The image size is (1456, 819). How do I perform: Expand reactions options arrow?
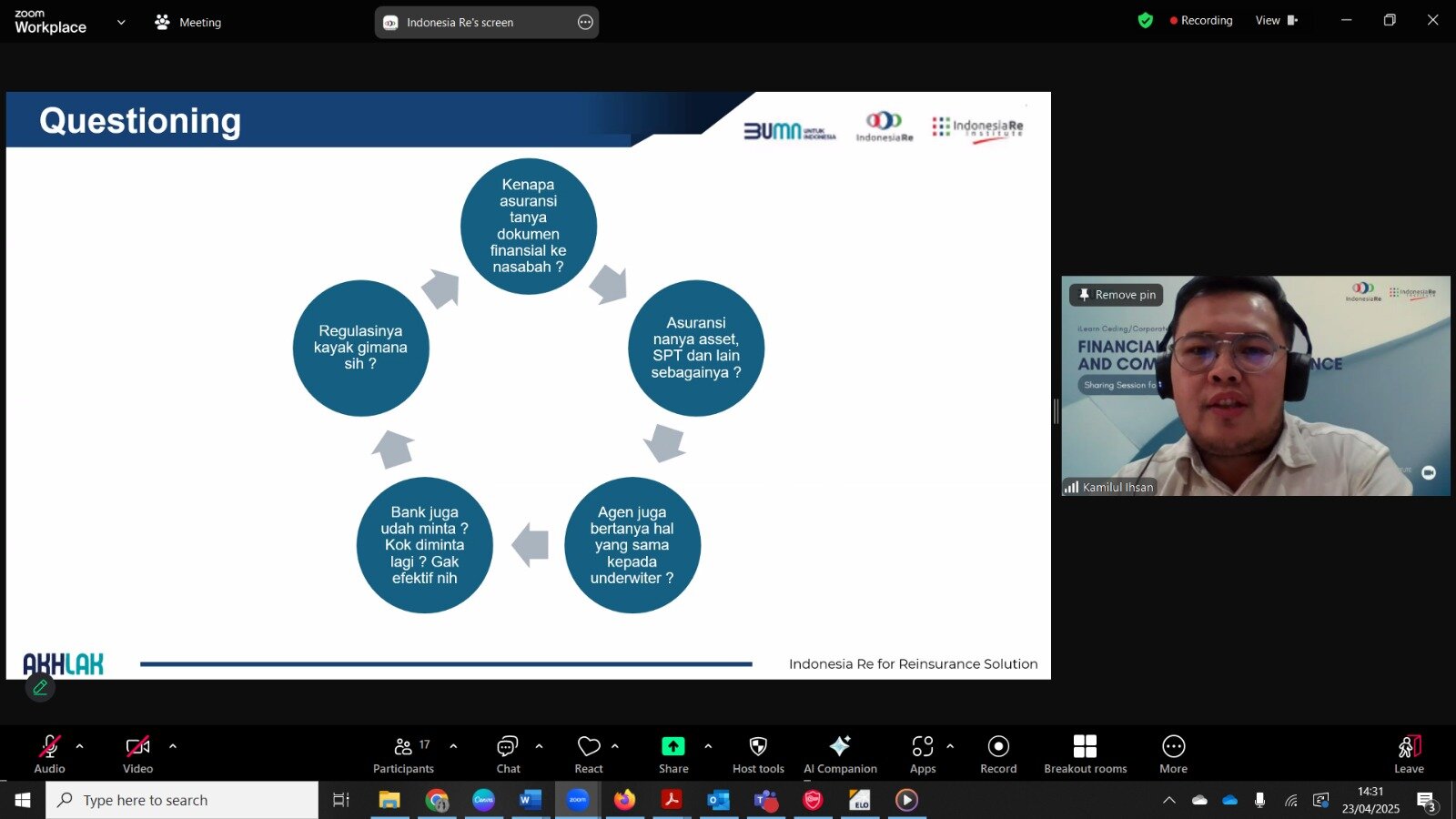click(615, 746)
